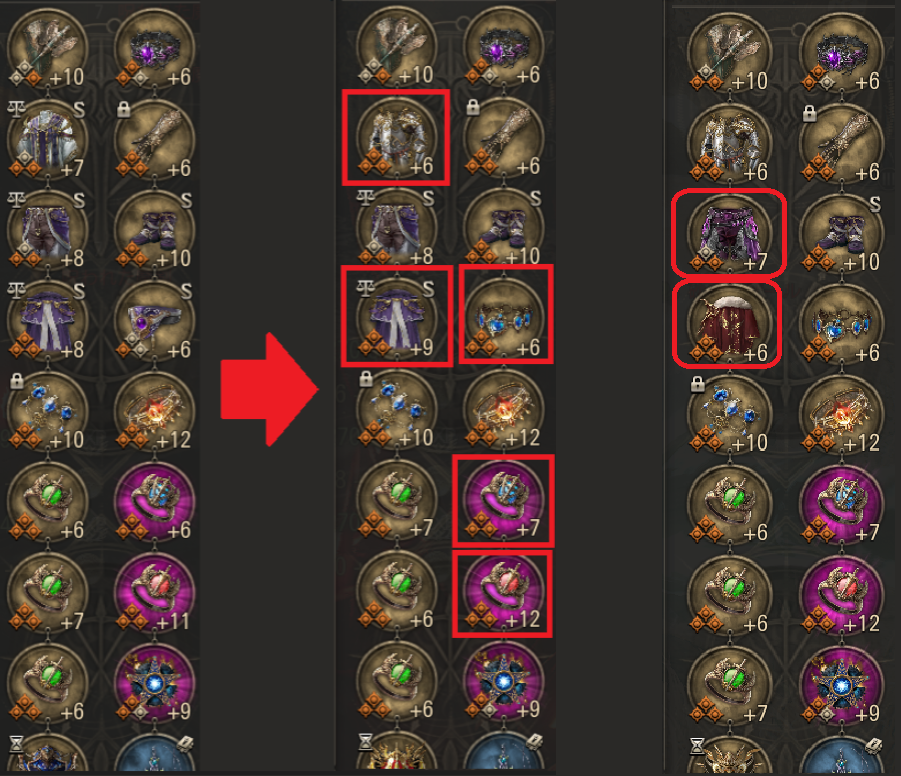Toggle lock icon on middle panel blue earrings
Image resolution: width=901 pixels, height=776 pixels.
pyautogui.click(x=365, y=378)
